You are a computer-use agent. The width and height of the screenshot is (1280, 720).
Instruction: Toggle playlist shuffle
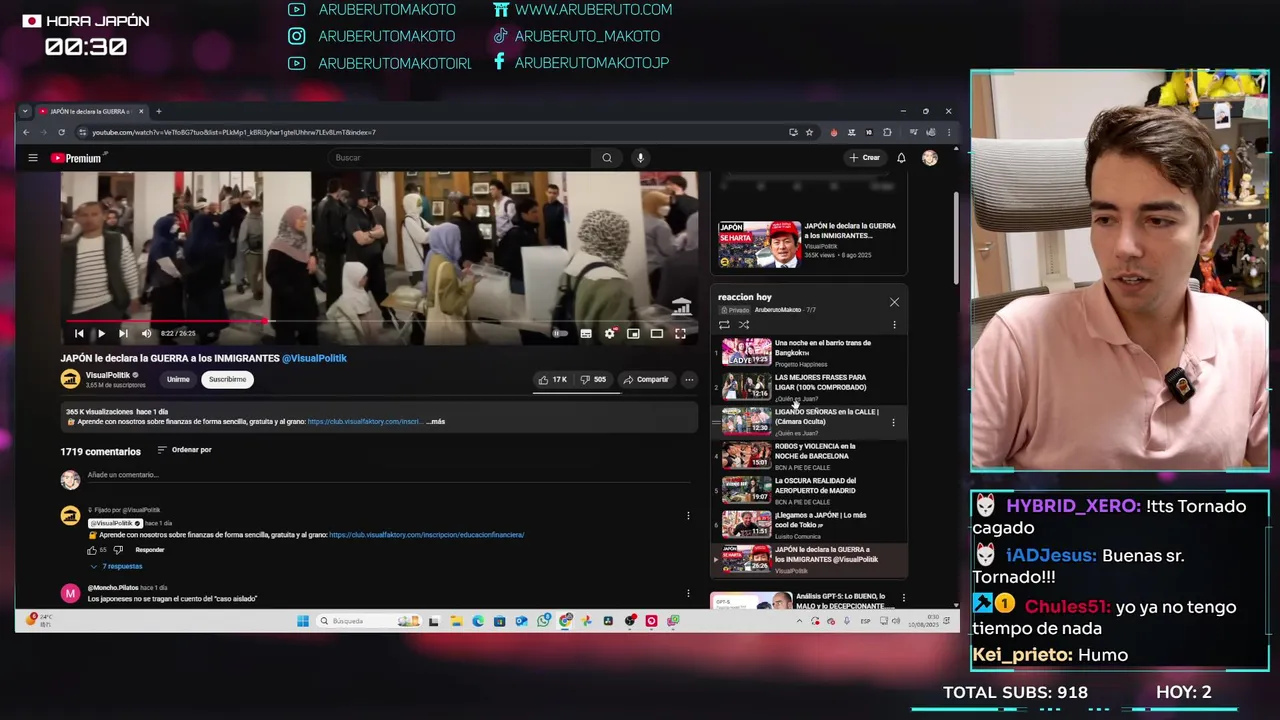click(x=744, y=325)
